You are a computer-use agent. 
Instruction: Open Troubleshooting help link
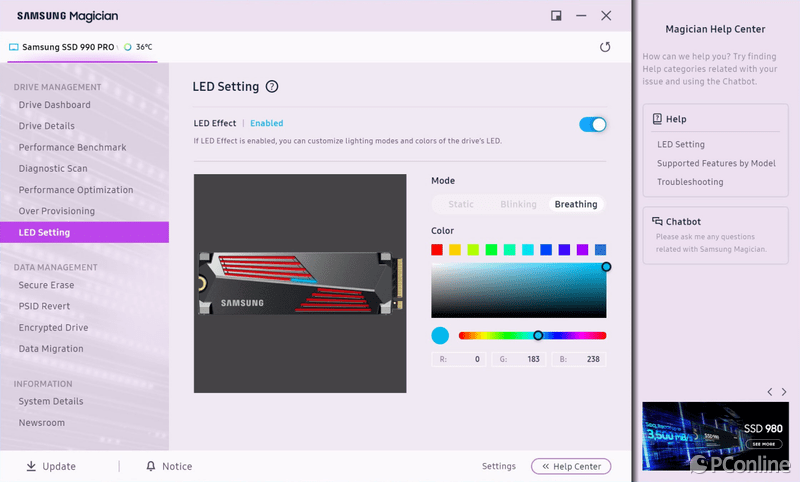tap(689, 182)
